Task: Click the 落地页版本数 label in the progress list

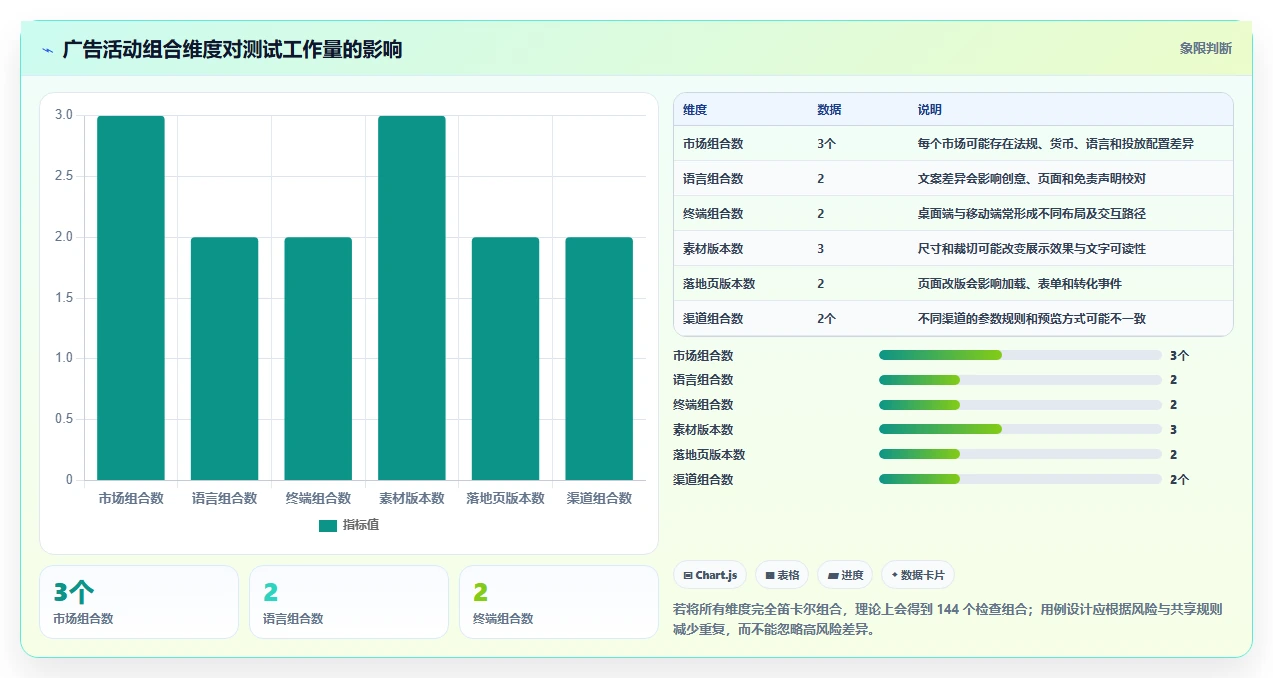Action: (x=709, y=455)
